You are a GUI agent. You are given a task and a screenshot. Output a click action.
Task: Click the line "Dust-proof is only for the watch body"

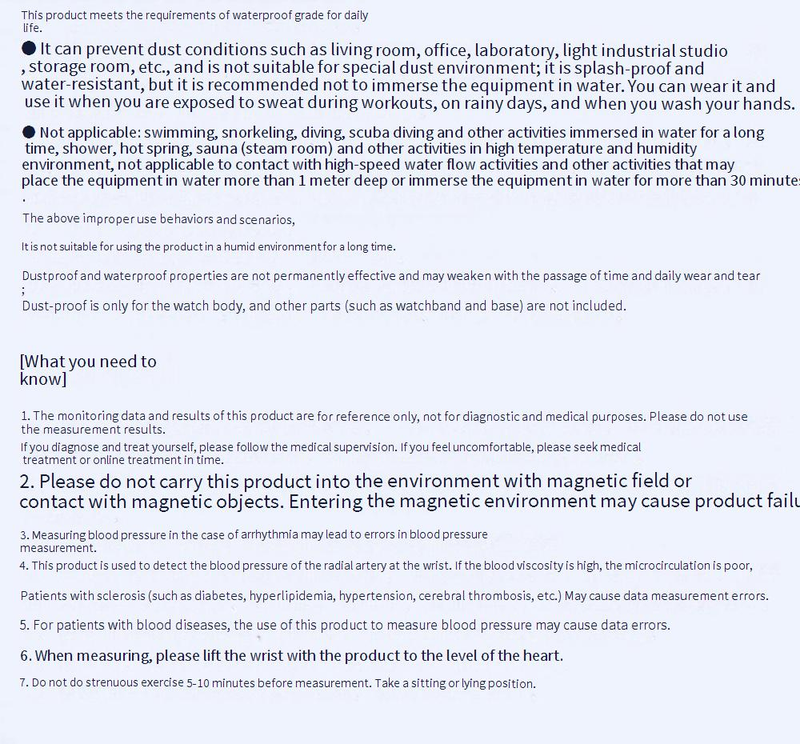(324, 305)
